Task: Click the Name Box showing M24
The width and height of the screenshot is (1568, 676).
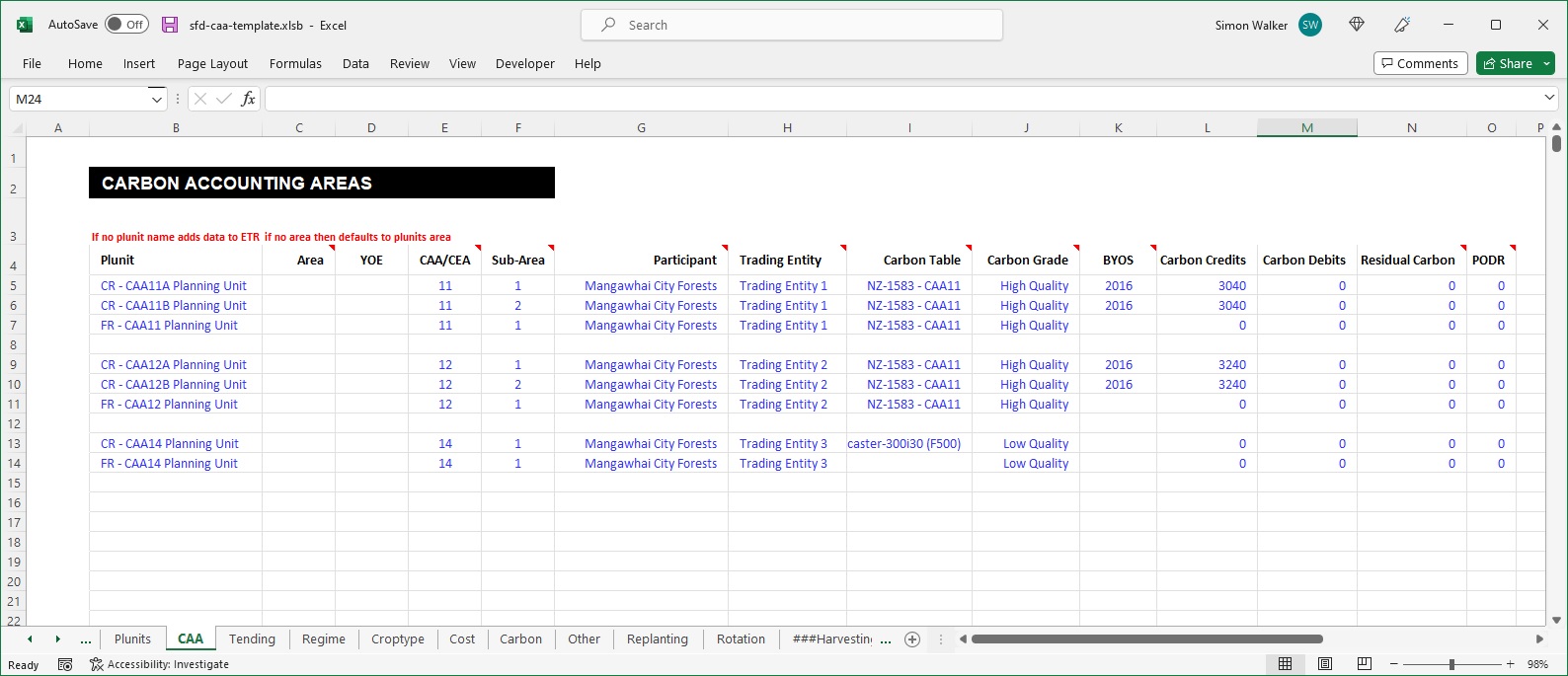Action: (79, 99)
